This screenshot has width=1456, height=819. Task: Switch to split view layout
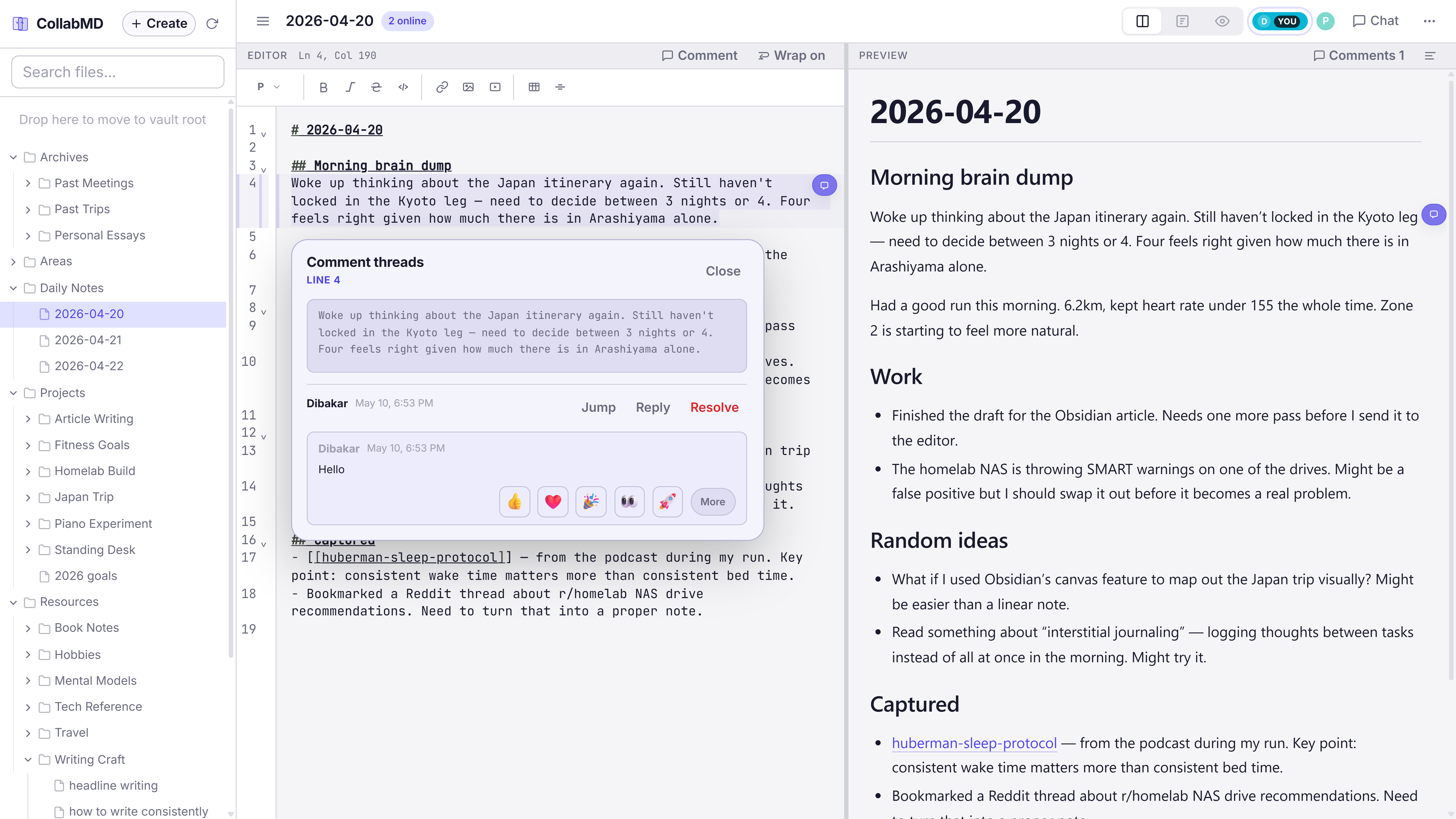1142,21
